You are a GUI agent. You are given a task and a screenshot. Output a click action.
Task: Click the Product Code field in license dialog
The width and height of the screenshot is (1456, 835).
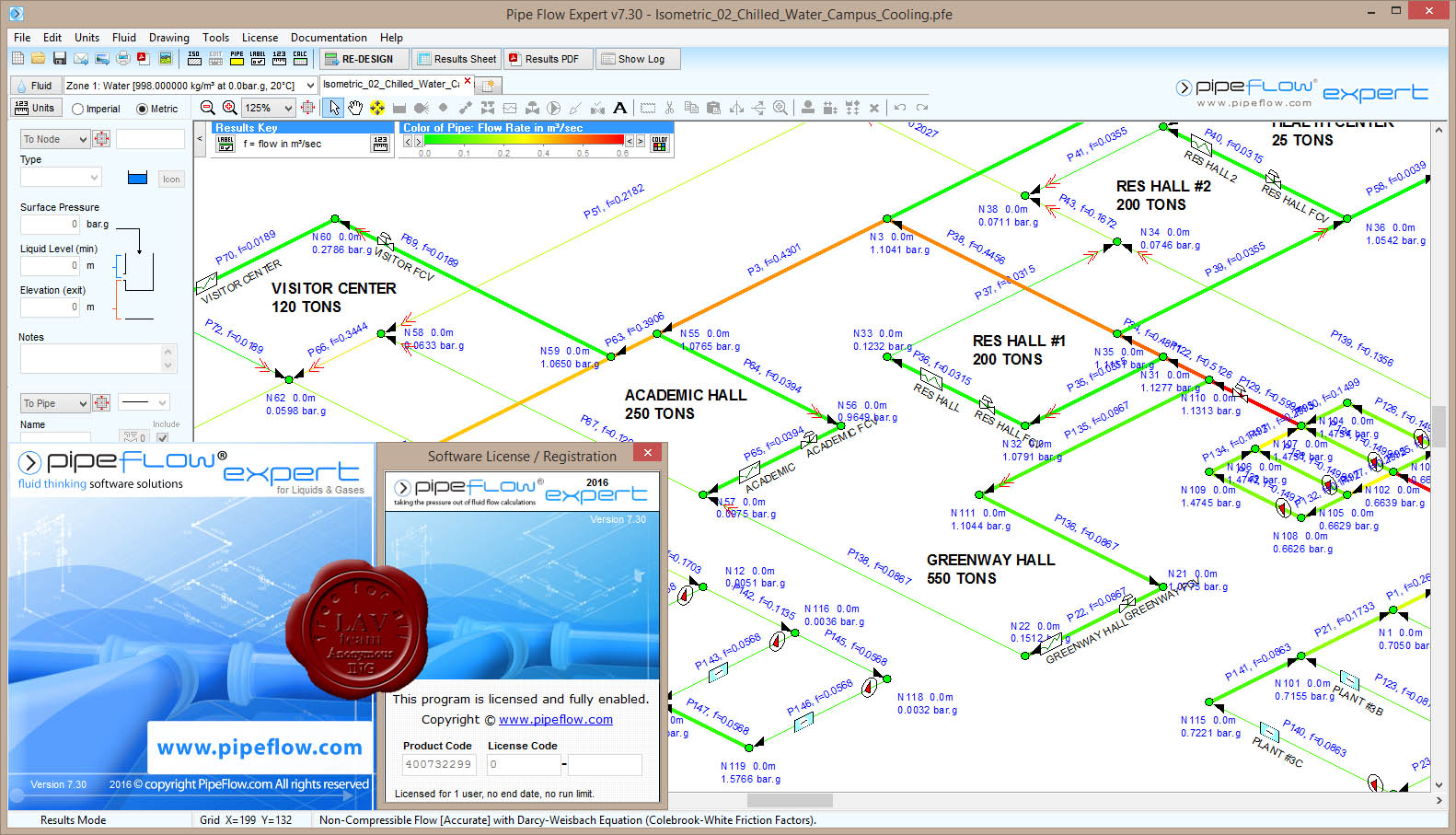pyautogui.click(x=438, y=764)
